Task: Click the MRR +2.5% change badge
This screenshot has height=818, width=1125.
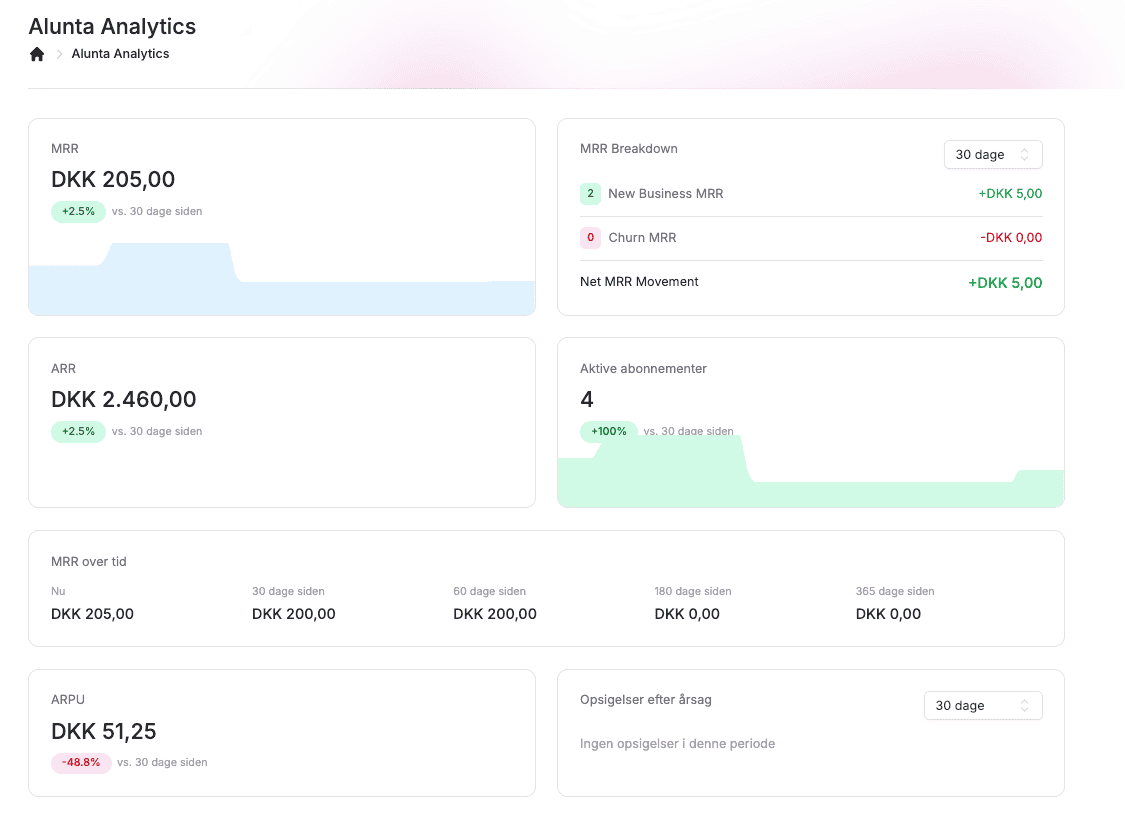Action: pyautogui.click(x=78, y=212)
